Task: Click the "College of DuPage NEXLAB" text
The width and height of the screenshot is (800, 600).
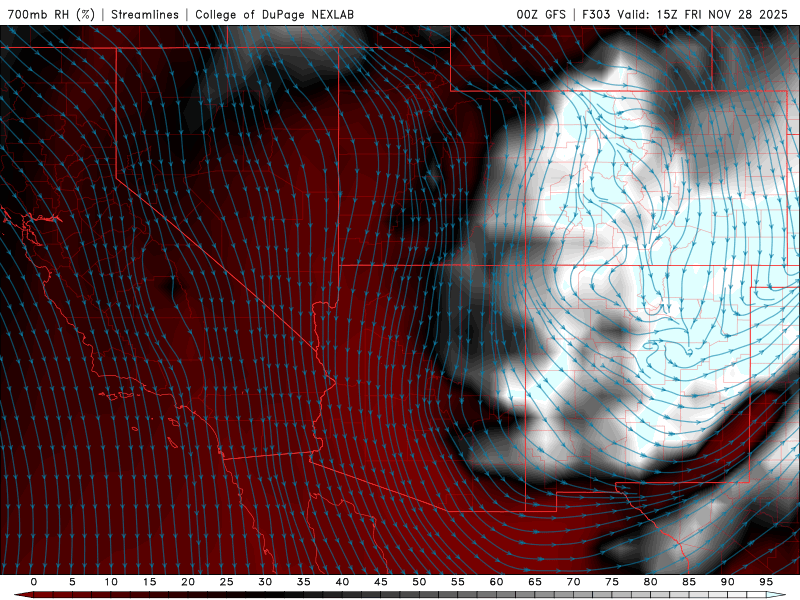Action: (x=274, y=14)
